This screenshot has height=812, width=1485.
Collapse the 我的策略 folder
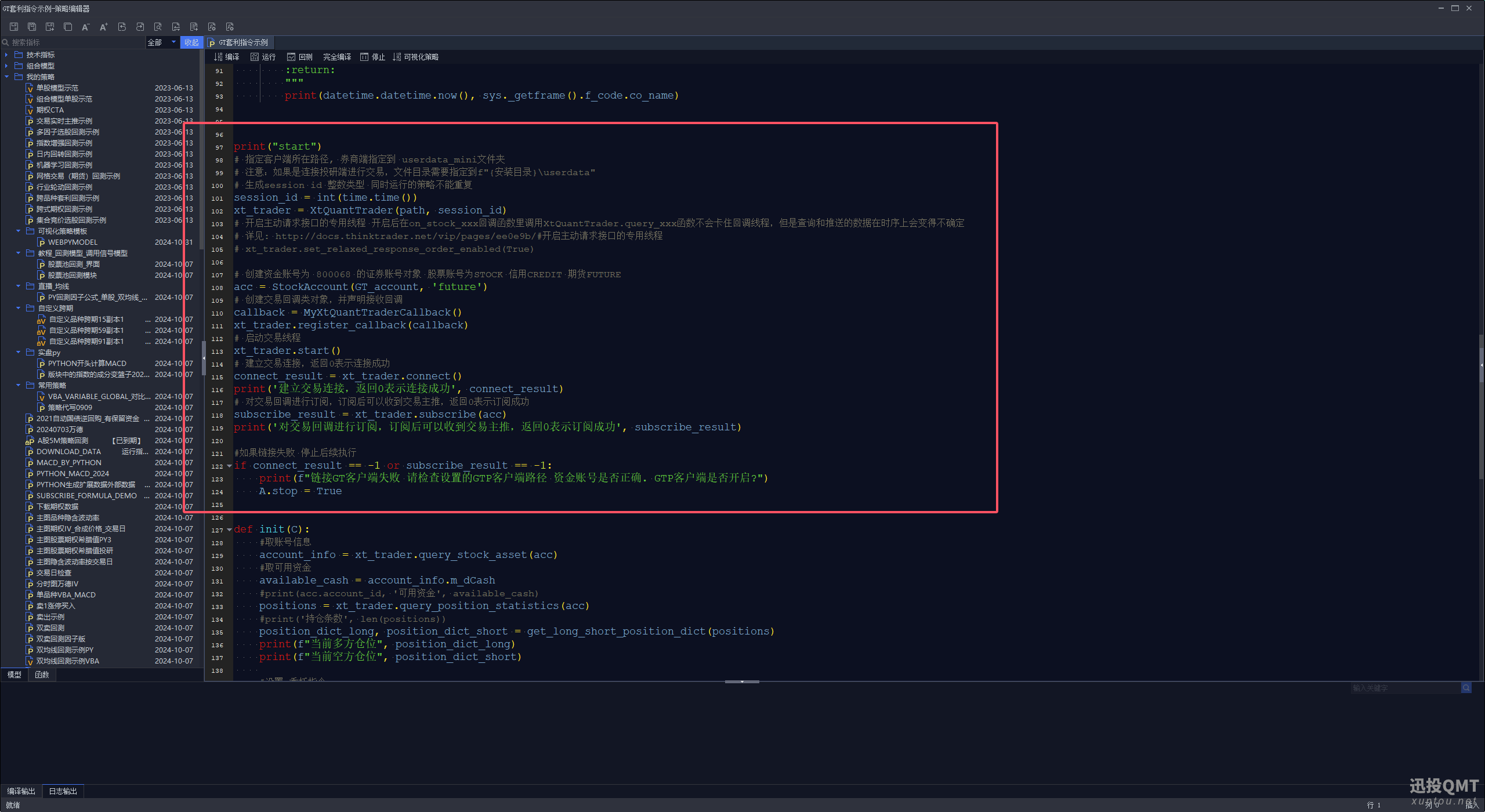pos(6,77)
